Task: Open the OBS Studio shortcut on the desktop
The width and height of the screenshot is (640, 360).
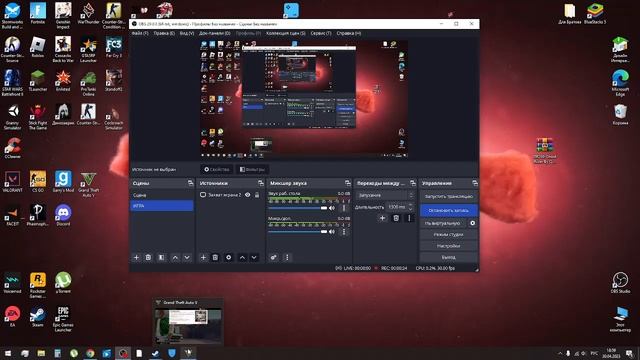Action: 620,282
